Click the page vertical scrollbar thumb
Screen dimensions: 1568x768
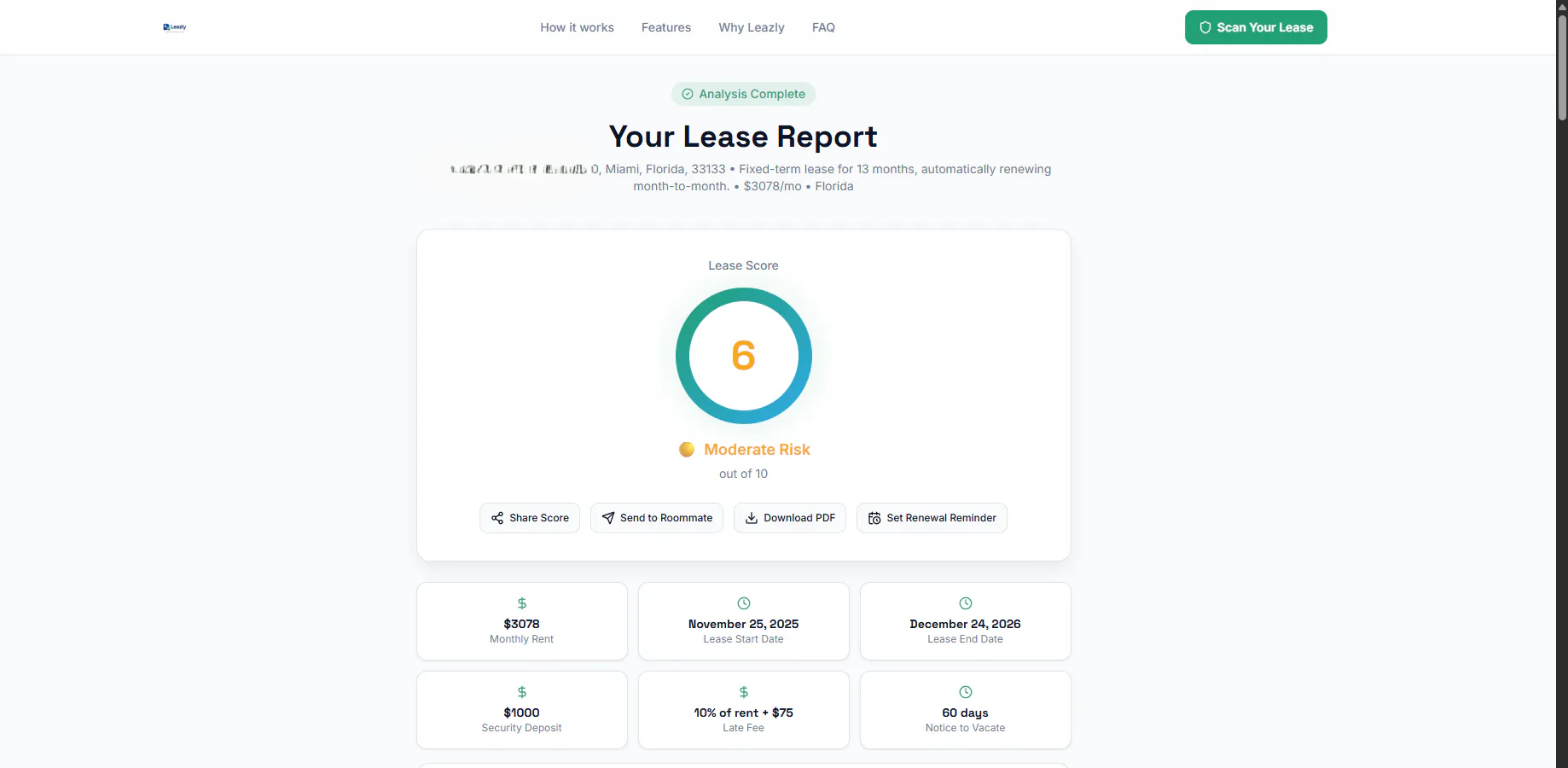(x=1562, y=67)
